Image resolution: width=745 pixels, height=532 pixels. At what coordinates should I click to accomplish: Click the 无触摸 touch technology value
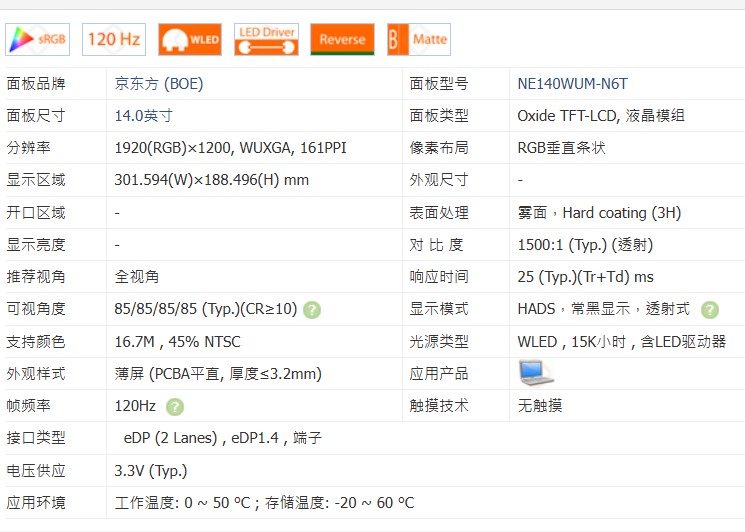(x=540, y=406)
